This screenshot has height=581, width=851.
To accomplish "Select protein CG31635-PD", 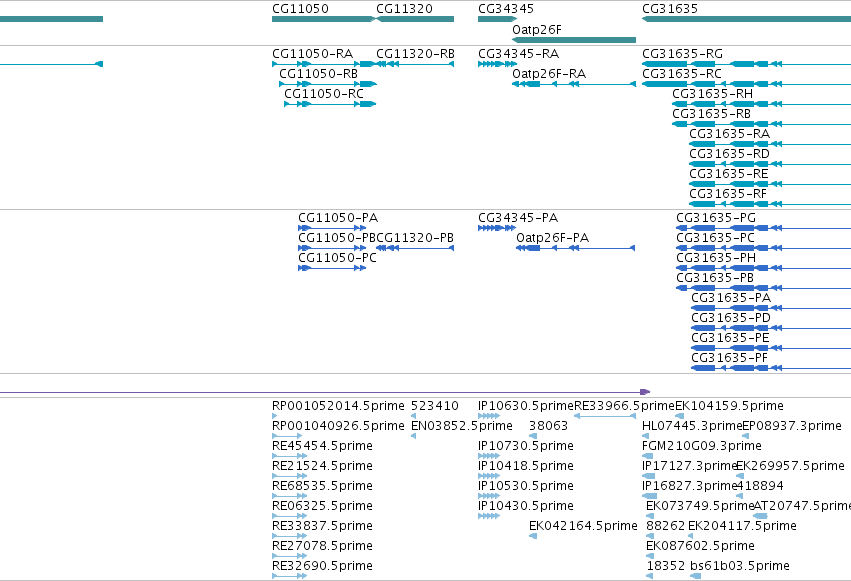I will (731, 318).
